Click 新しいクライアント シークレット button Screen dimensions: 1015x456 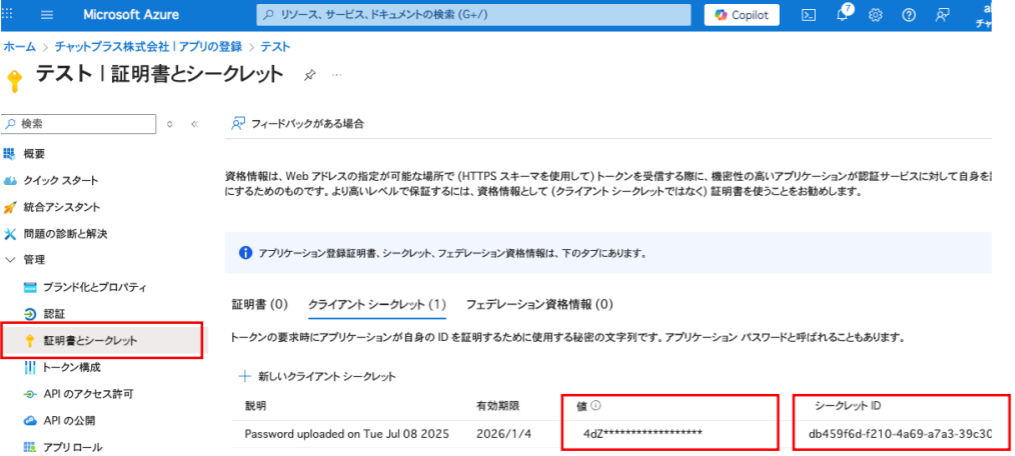tap(317, 376)
